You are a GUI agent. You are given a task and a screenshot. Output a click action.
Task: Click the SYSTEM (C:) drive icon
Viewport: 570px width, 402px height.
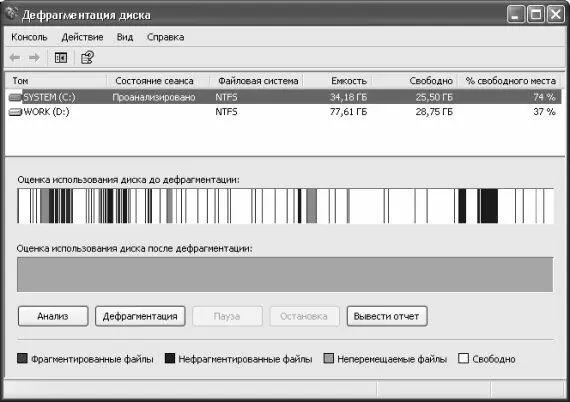(x=15, y=97)
